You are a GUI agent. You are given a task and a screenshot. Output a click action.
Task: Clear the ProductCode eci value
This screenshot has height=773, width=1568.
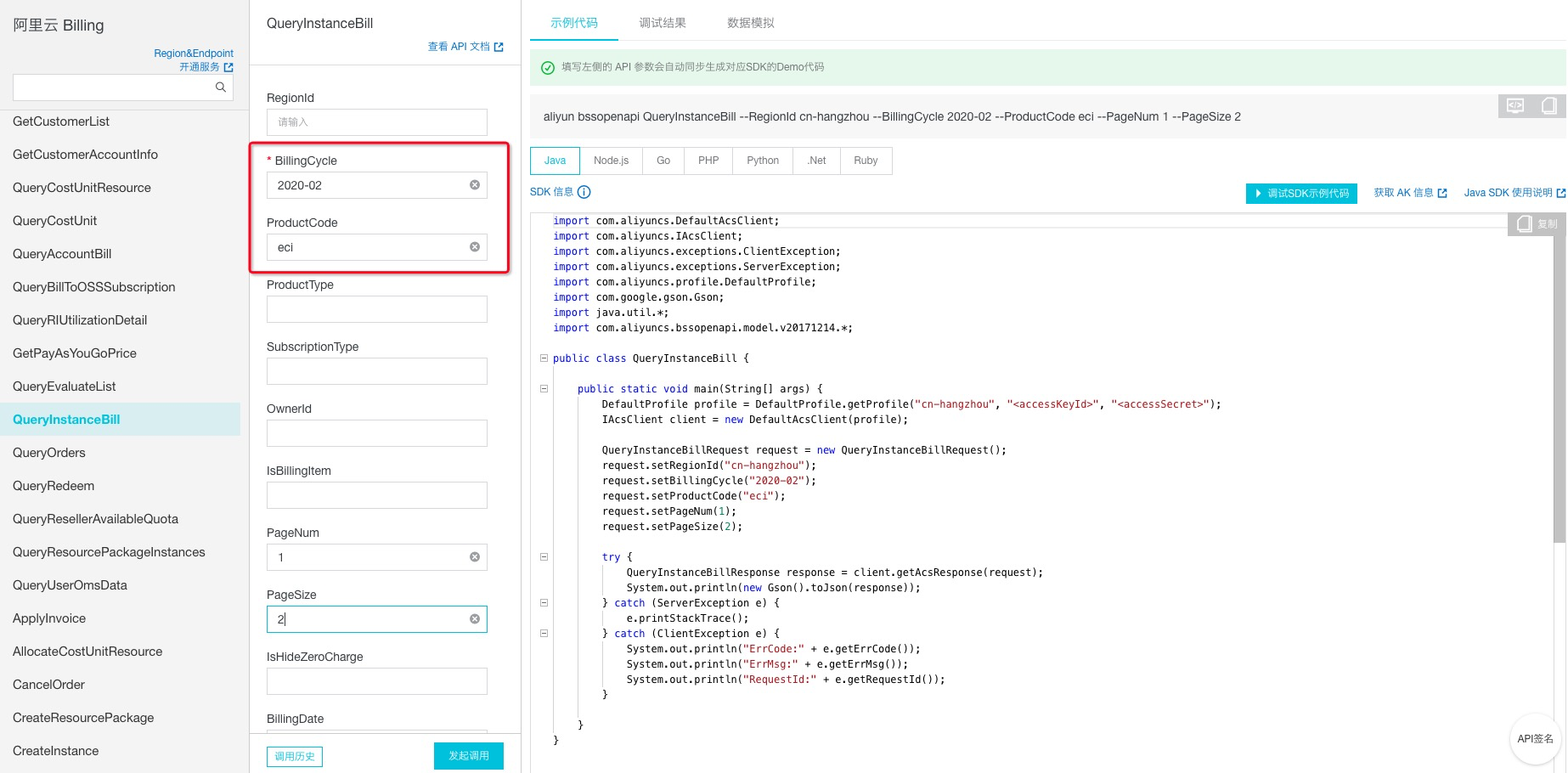(475, 247)
